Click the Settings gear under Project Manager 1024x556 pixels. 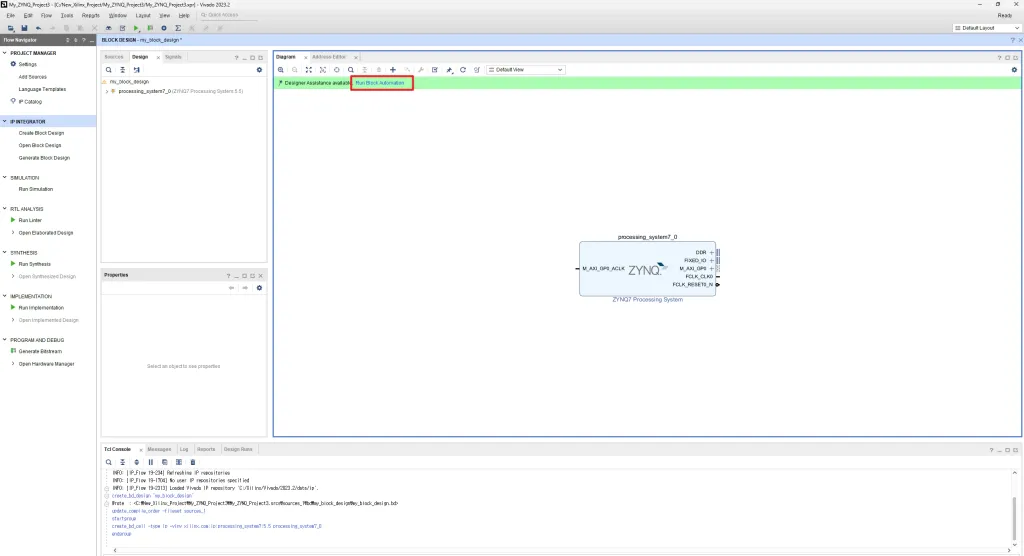[x=13, y=64]
